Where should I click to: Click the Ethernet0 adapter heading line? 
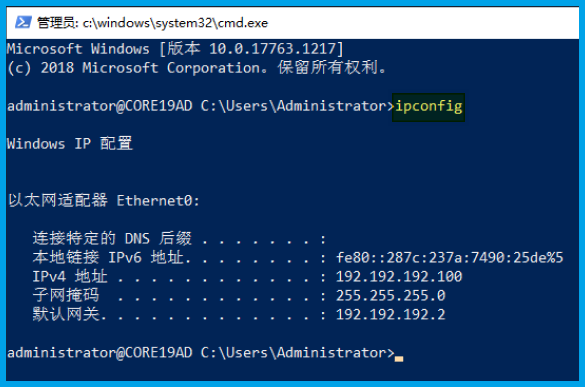point(104,201)
